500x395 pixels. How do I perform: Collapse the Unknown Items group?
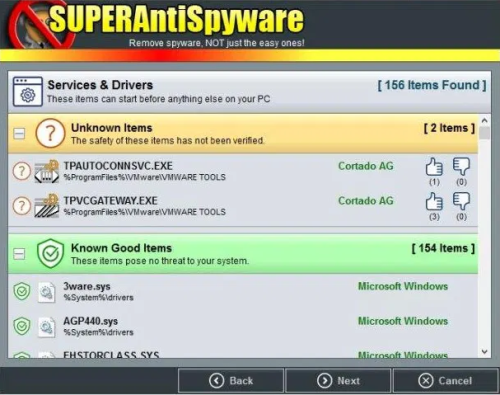(19, 134)
